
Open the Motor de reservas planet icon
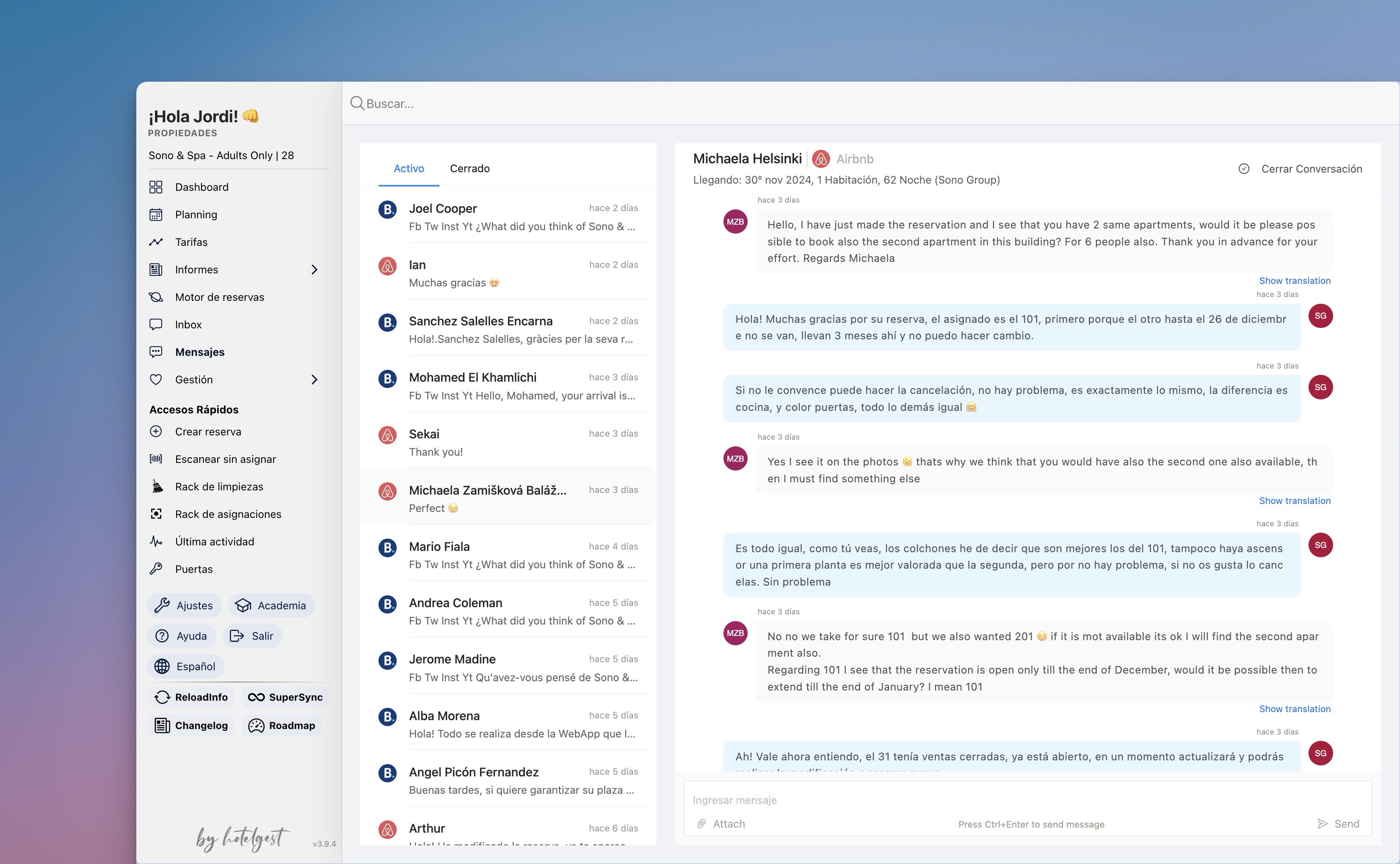coord(155,297)
